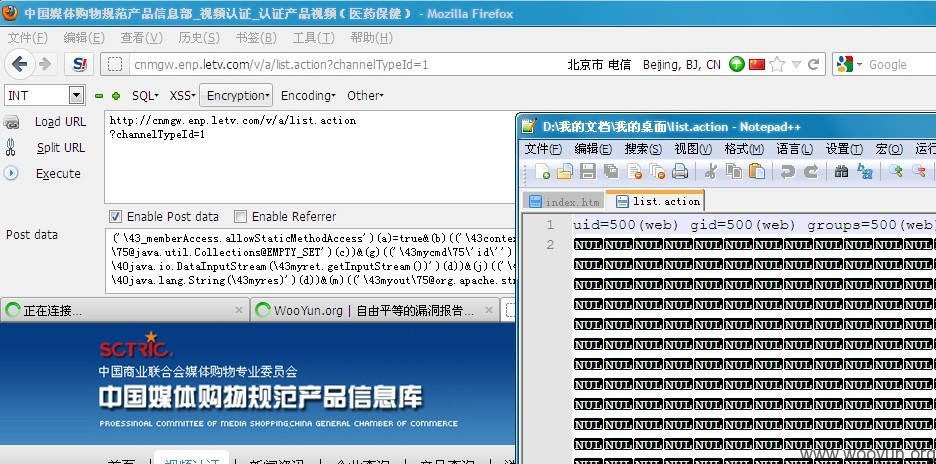Open Notepad++ 语言(L) menu
Screen dimensions: 936x464
click(795, 149)
